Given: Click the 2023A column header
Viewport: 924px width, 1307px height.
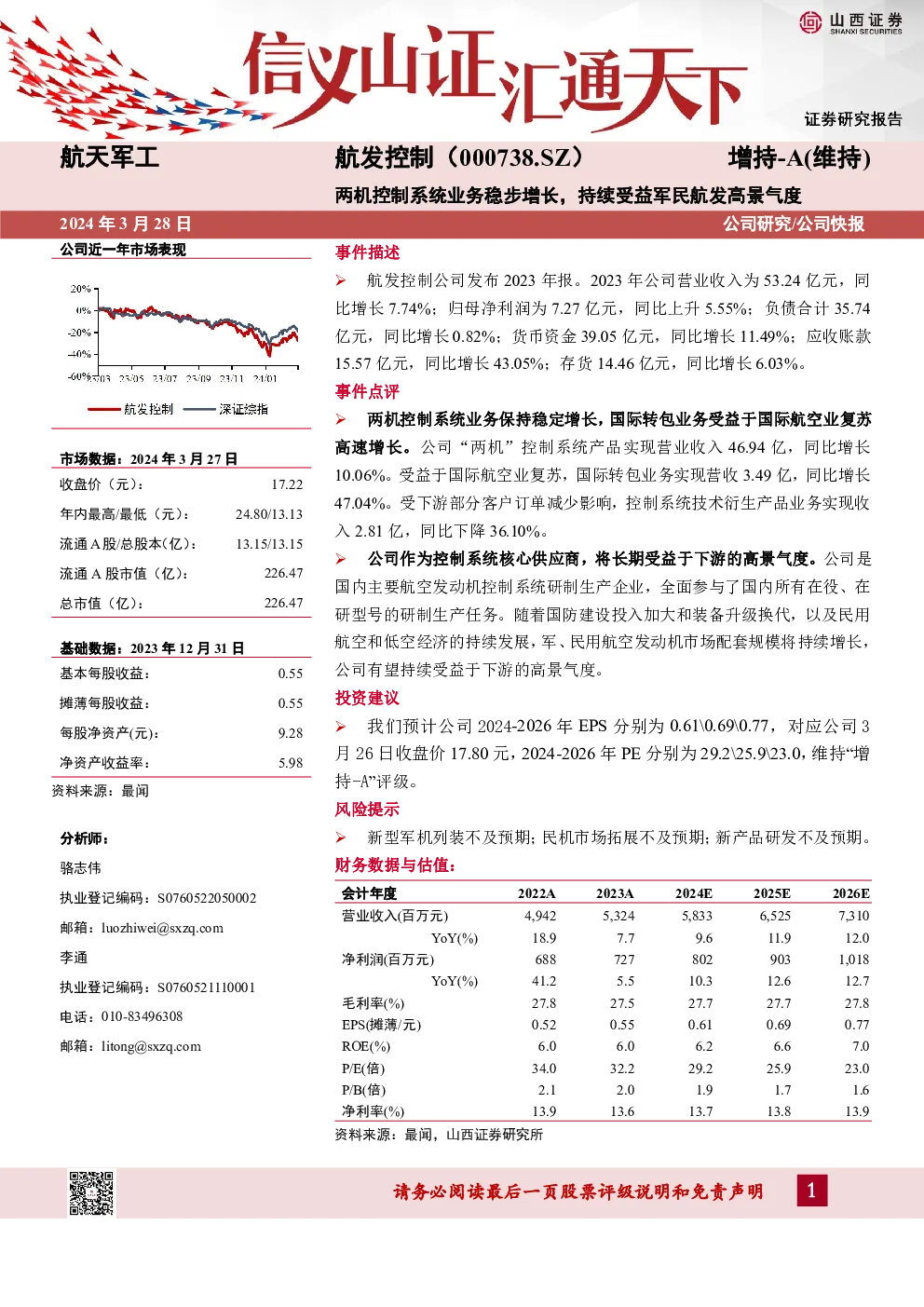Looking at the screenshot, I should (x=615, y=893).
